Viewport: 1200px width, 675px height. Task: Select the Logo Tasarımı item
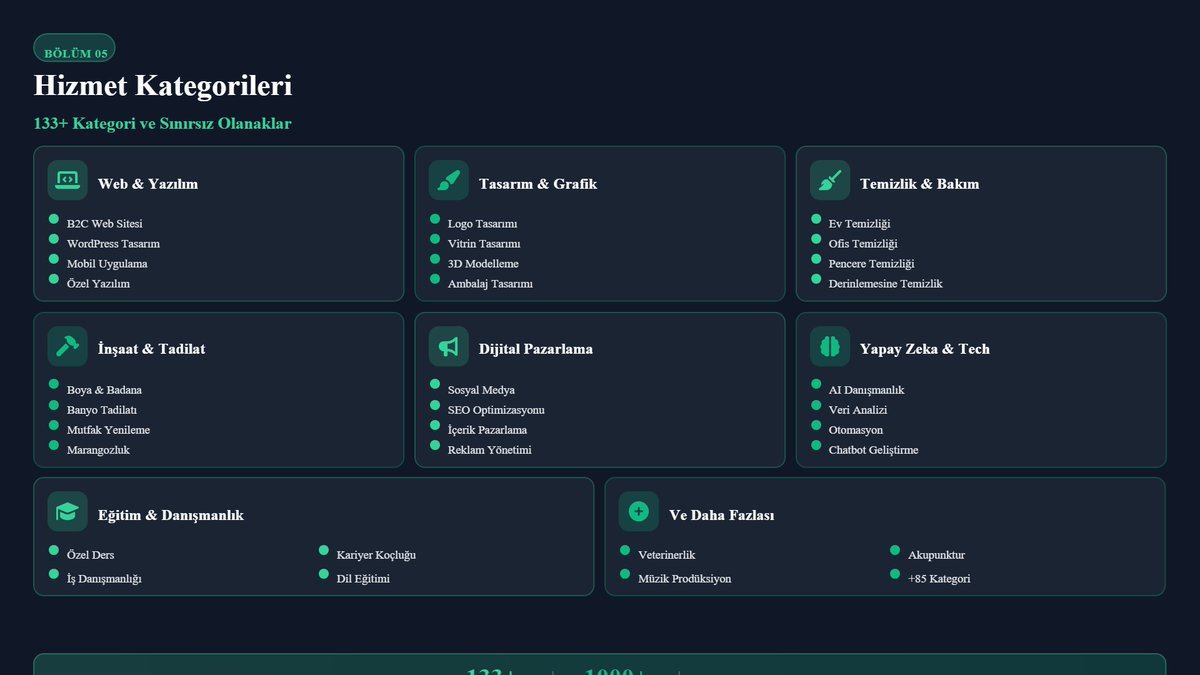[x=483, y=224]
